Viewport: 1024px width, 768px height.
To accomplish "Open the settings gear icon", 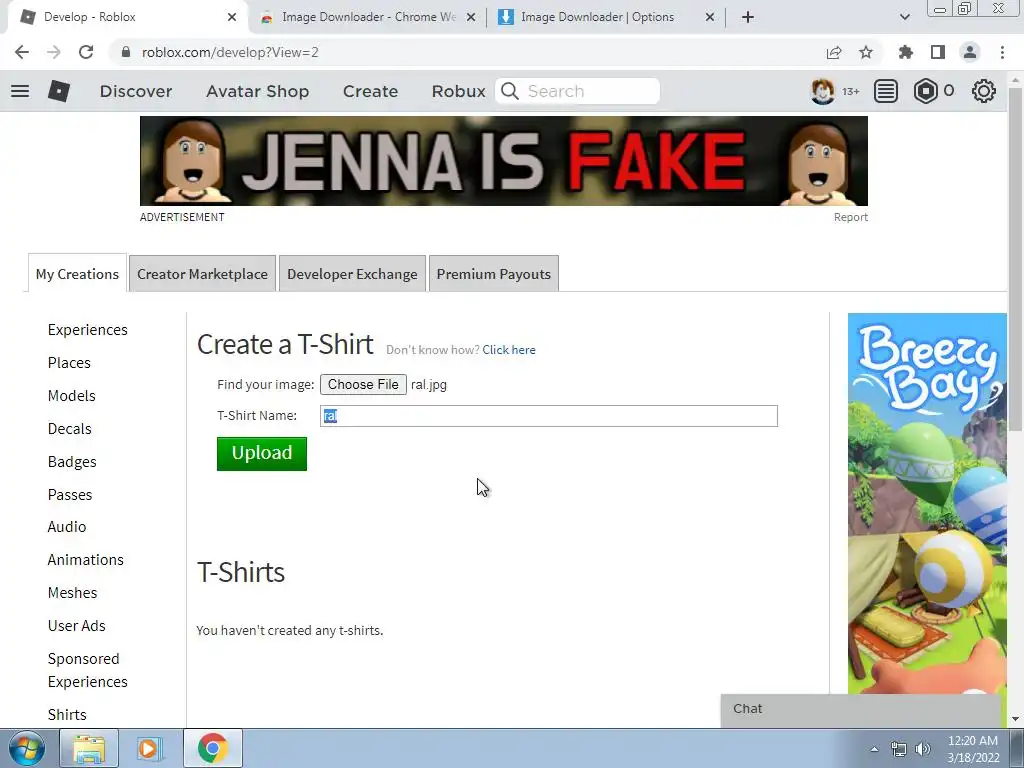I will coord(984,91).
